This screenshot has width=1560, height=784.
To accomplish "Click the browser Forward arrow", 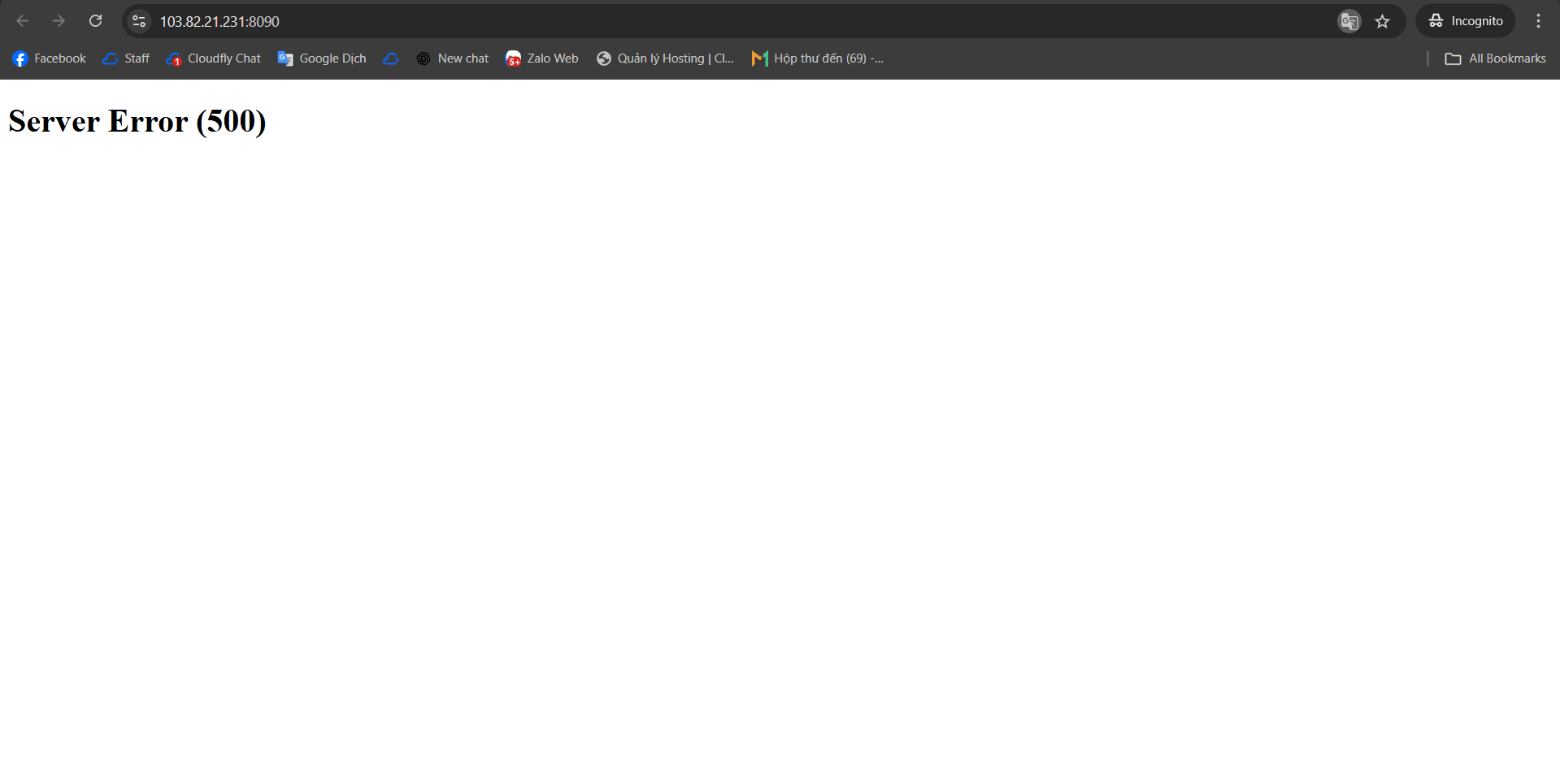I will [59, 21].
